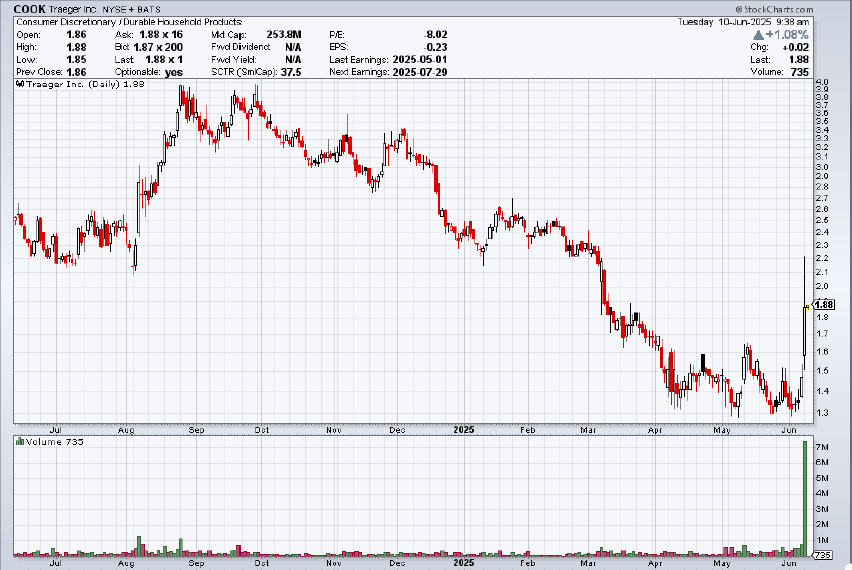Click the Last value 1.88 x 1
This screenshot has height=570, width=852.
[x=164, y=60]
